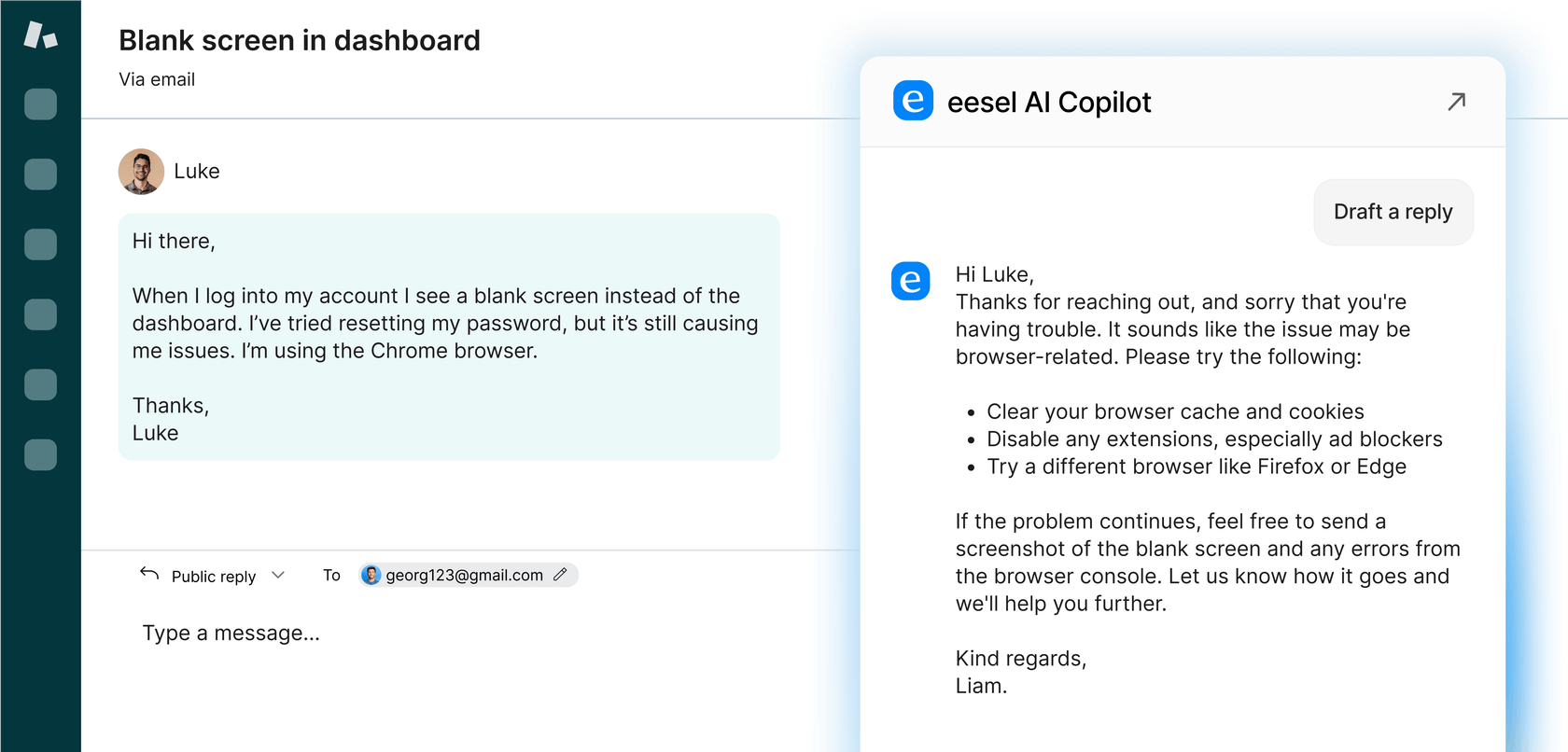Click the sixth sidebar square icon
This screenshot has width=1568, height=752.
pyautogui.click(x=40, y=455)
